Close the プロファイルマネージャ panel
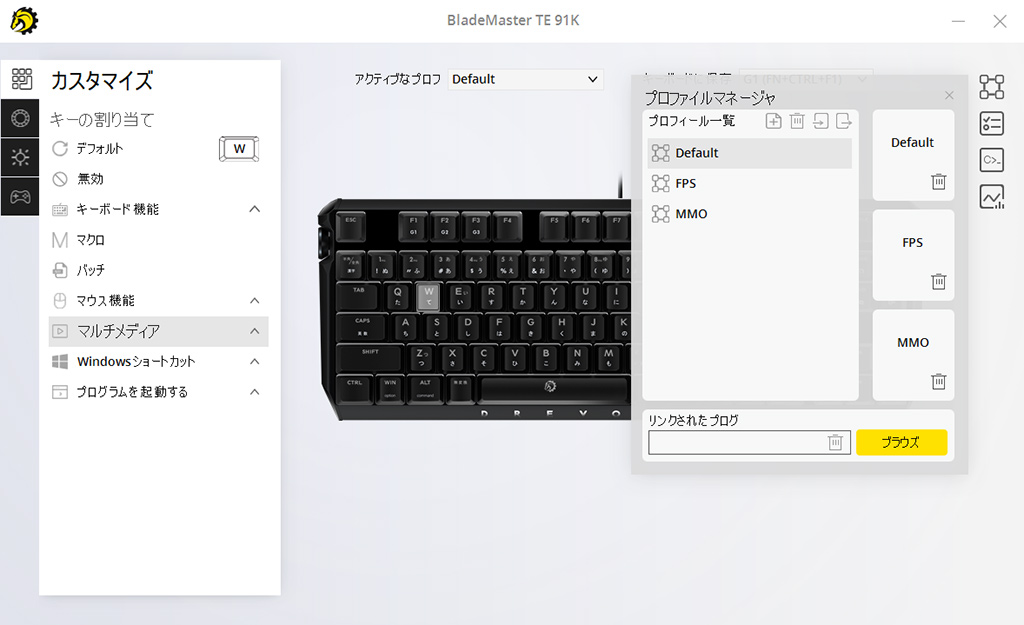Image resolution: width=1024 pixels, height=625 pixels. pyautogui.click(x=949, y=95)
